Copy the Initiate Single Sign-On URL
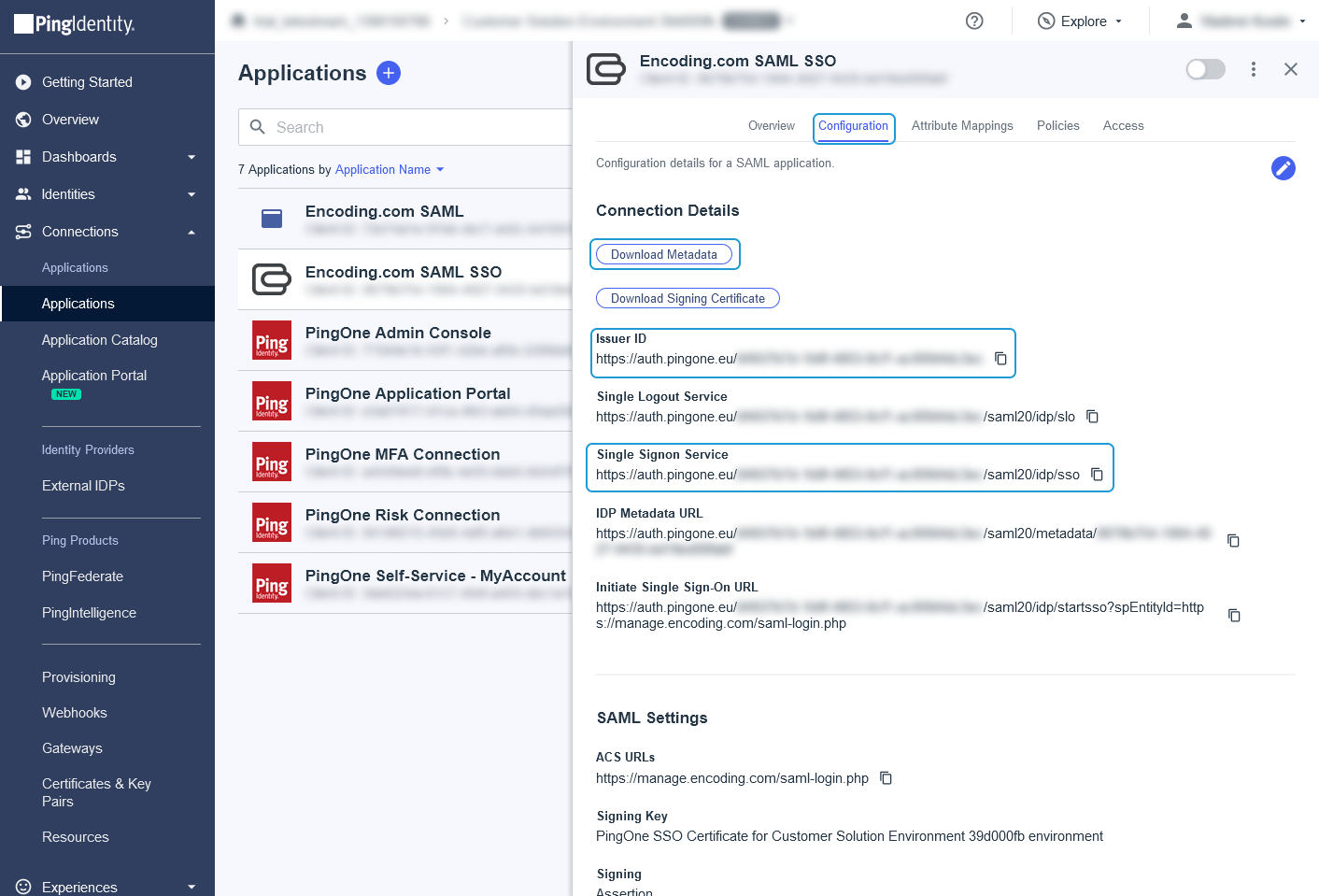This screenshot has width=1319, height=896. (x=1234, y=616)
